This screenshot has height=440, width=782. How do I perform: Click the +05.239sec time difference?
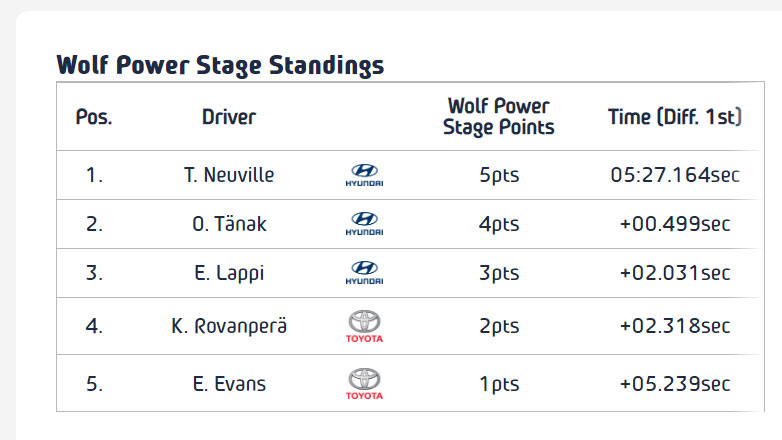(x=675, y=384)
